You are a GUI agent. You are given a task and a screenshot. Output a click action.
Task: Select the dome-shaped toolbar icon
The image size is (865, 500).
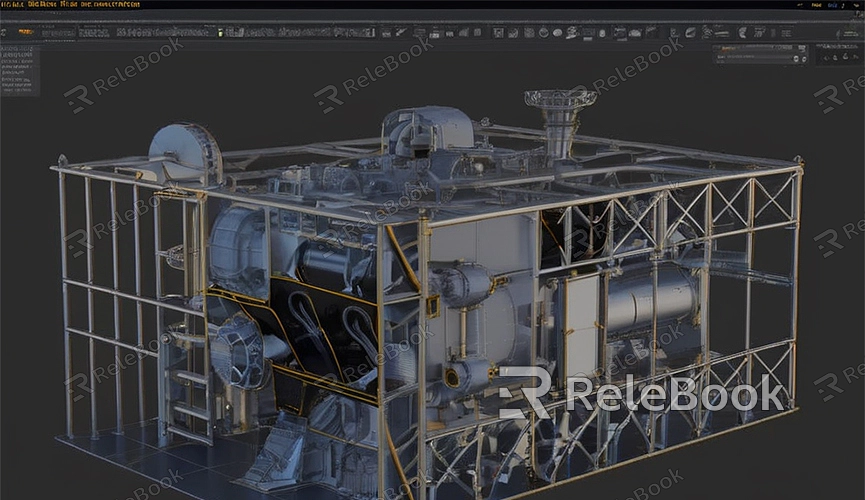pos(635,33)
